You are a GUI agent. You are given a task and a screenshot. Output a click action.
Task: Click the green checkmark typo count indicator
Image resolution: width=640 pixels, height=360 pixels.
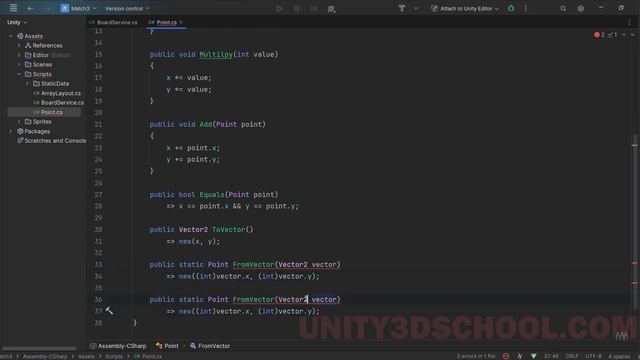612,35
